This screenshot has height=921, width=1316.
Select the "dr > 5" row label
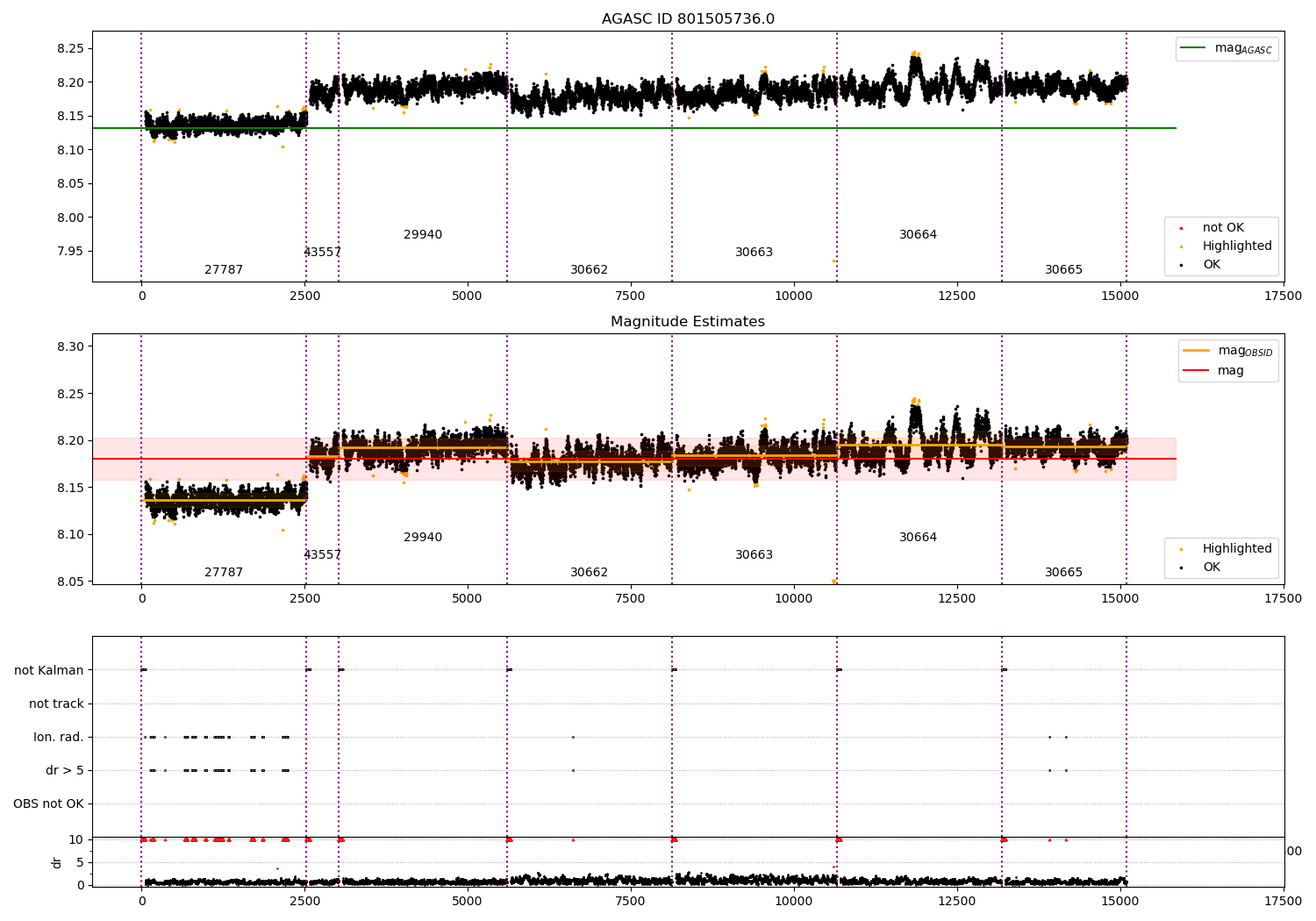click(65, 771)
